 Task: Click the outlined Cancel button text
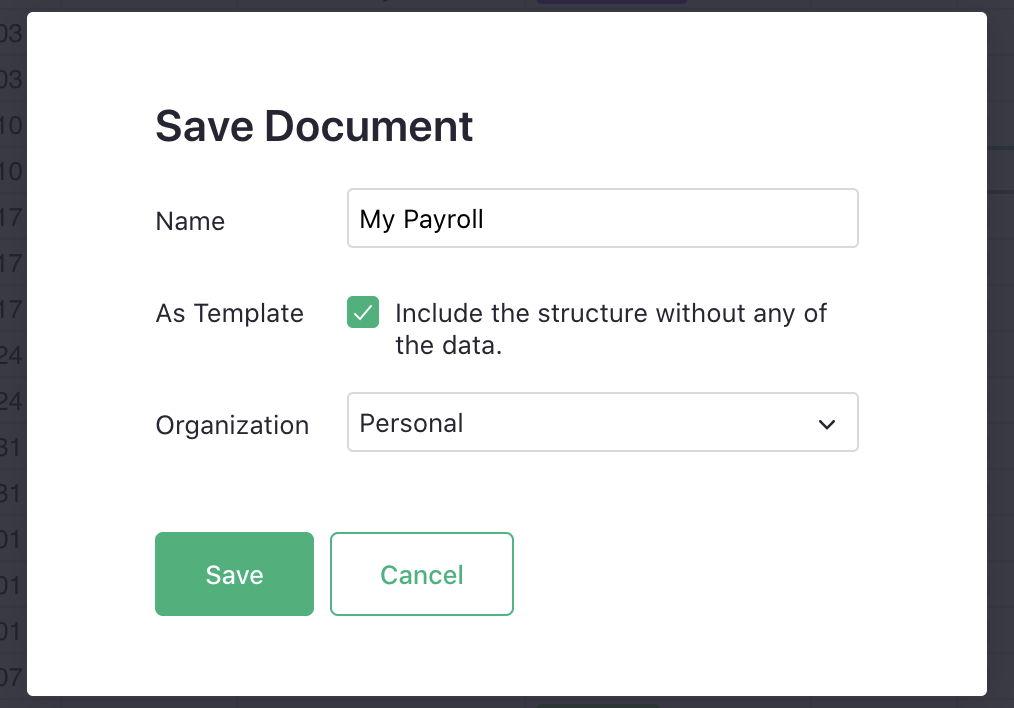[x=421, y=575]
